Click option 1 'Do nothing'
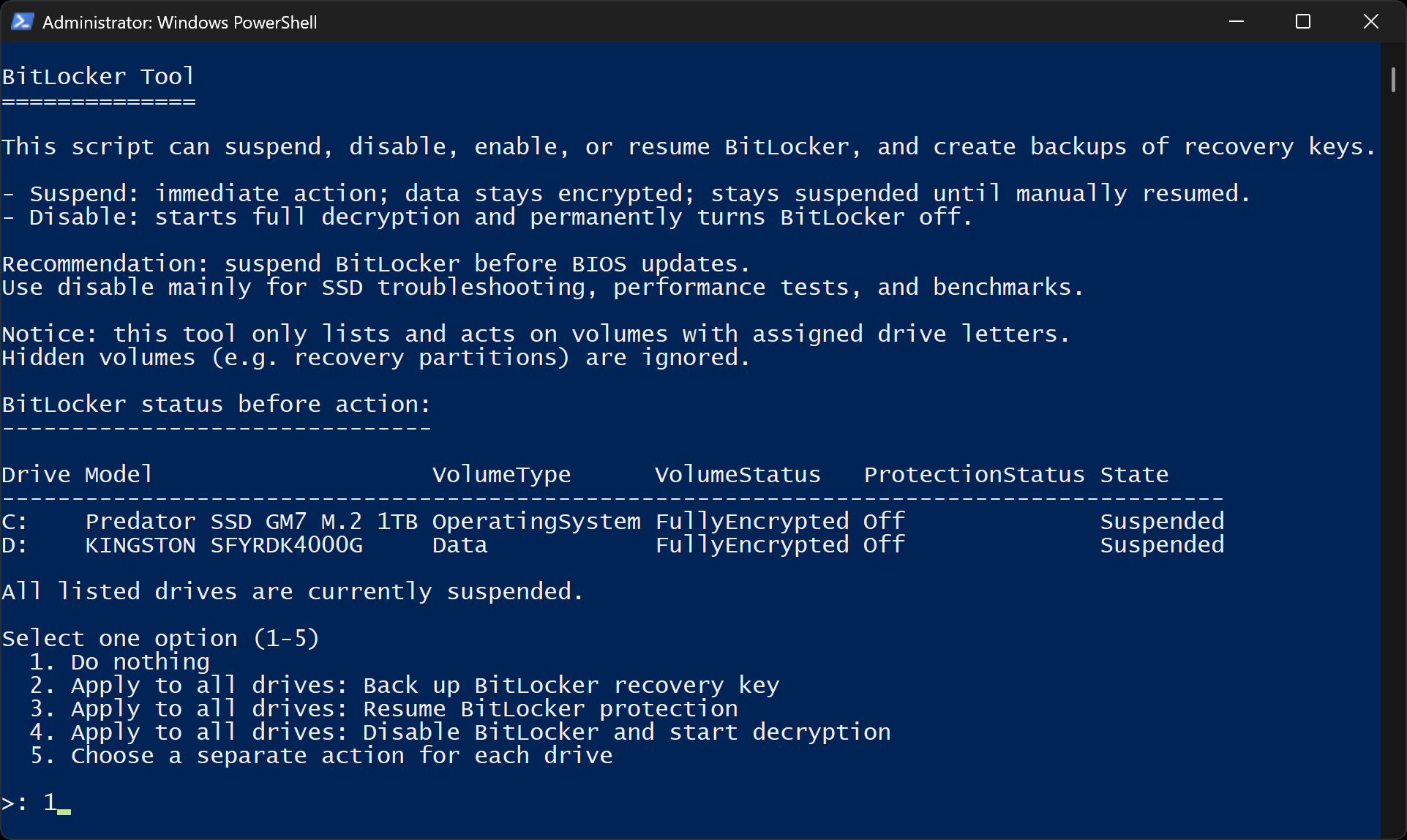Image resolution: width=1407 pixels, height=840 pixels. 119,661
